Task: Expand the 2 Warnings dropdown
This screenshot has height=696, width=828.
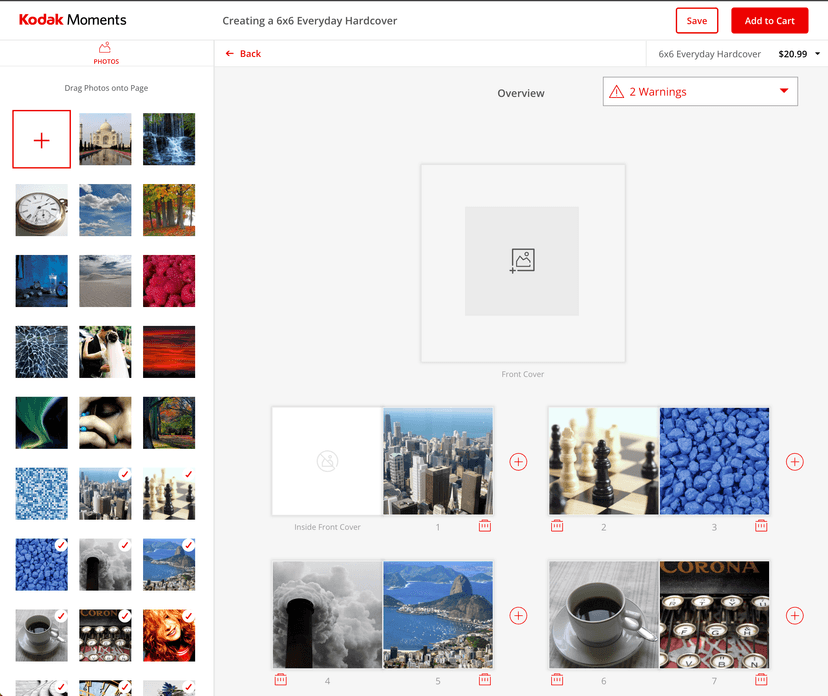Action: point(700,92)
